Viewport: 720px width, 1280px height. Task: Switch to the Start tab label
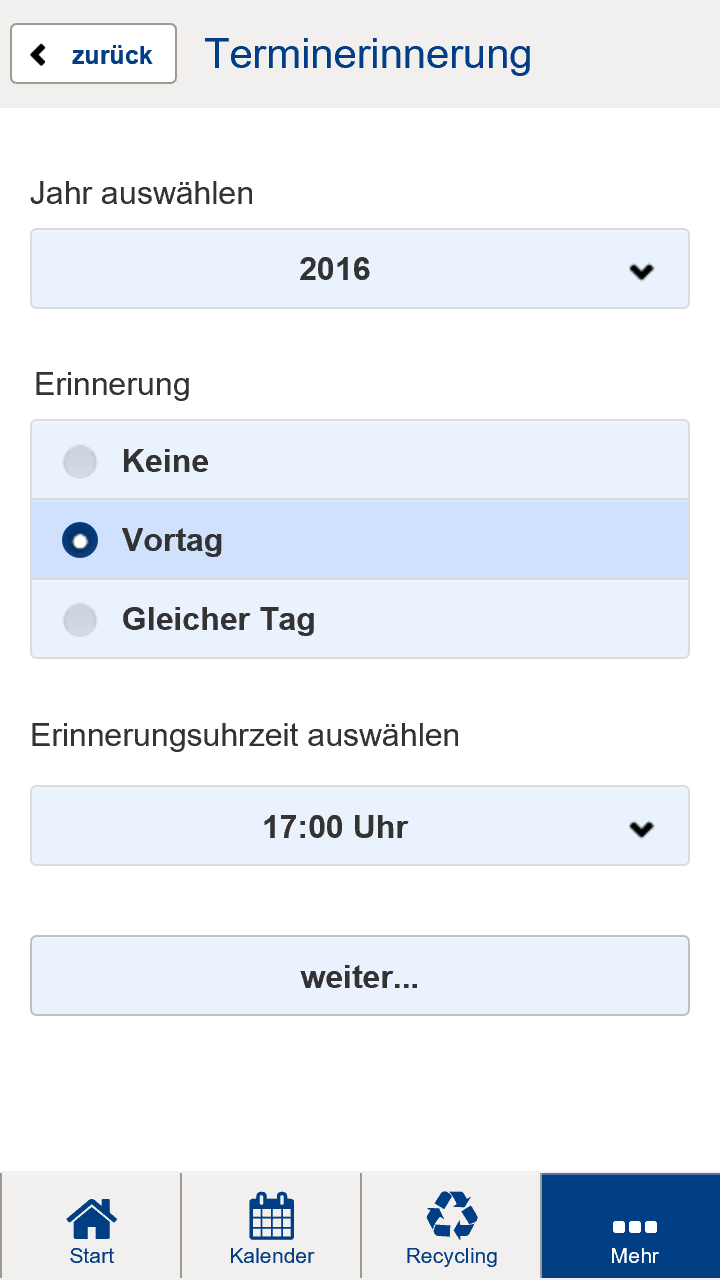(x=91, y=1256)
